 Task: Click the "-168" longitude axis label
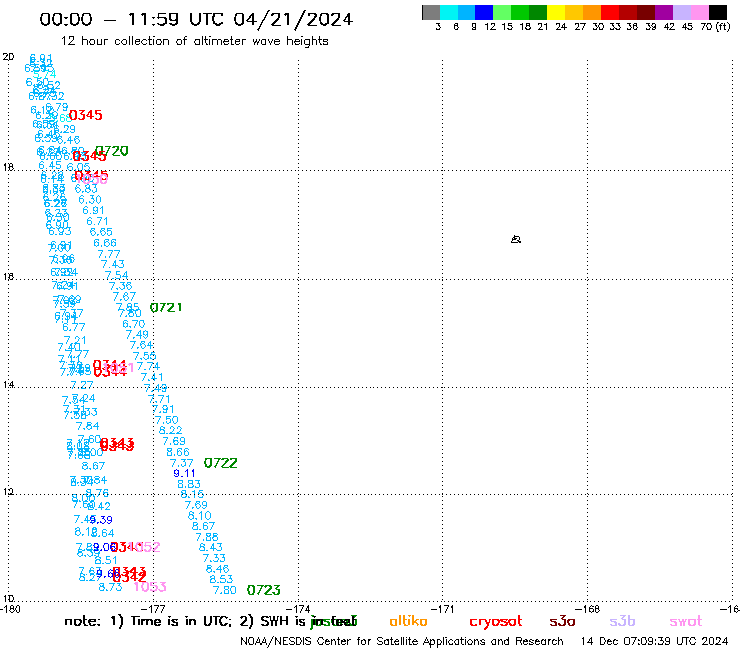click(x=587, y=609)
